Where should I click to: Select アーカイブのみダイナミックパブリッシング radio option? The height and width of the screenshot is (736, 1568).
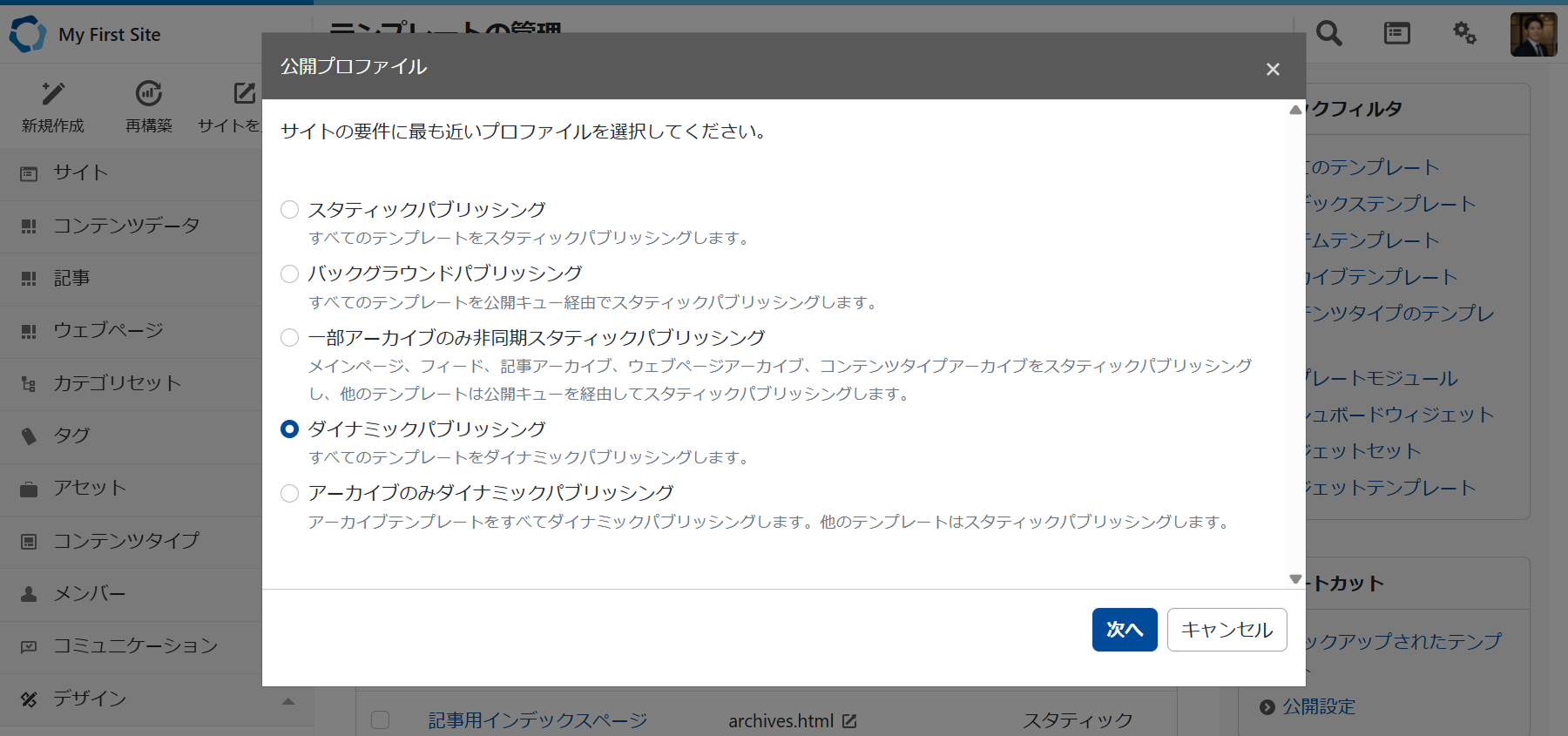coord(290,493)
